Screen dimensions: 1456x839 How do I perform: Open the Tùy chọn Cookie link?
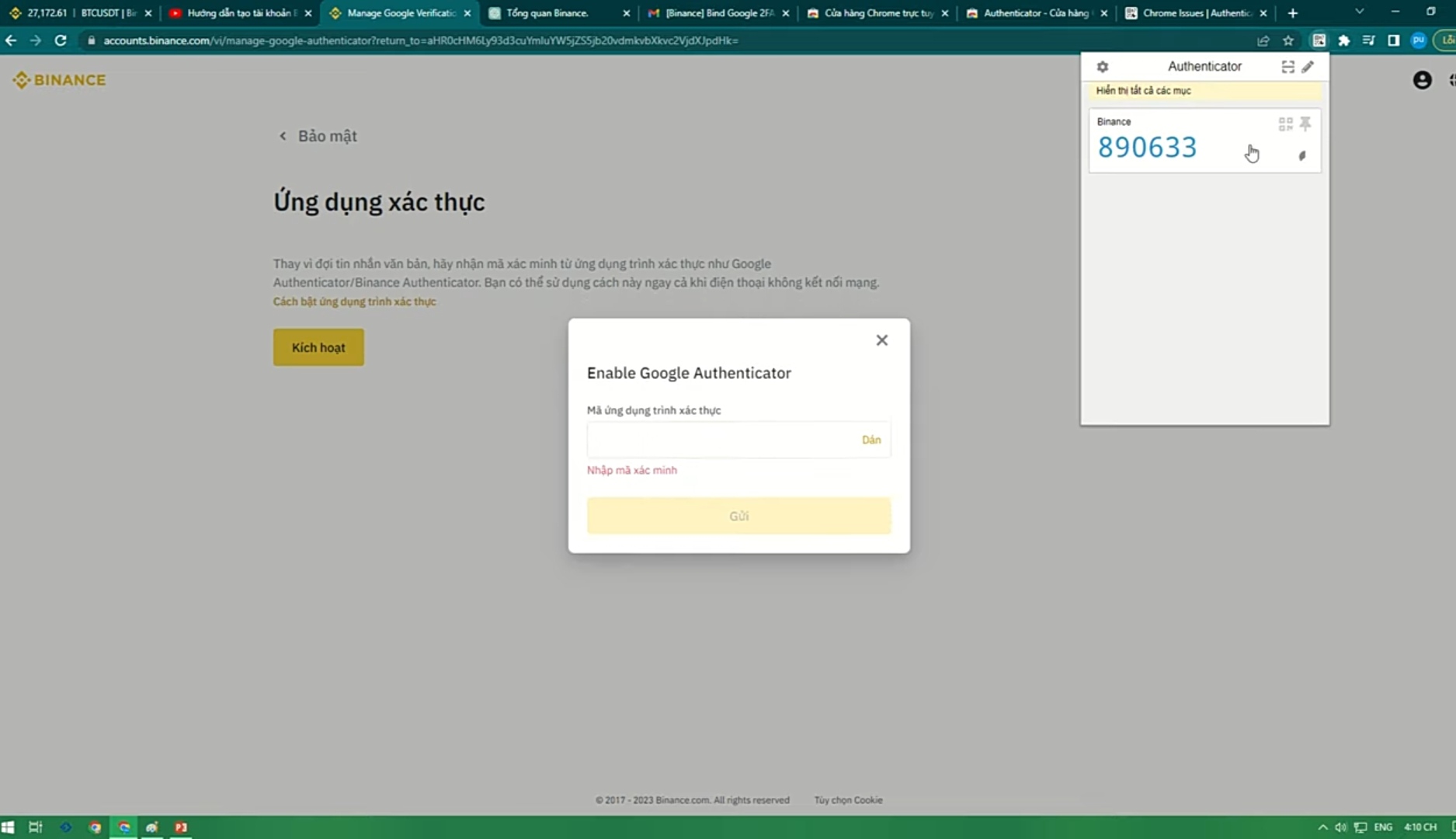coord(848,800)
